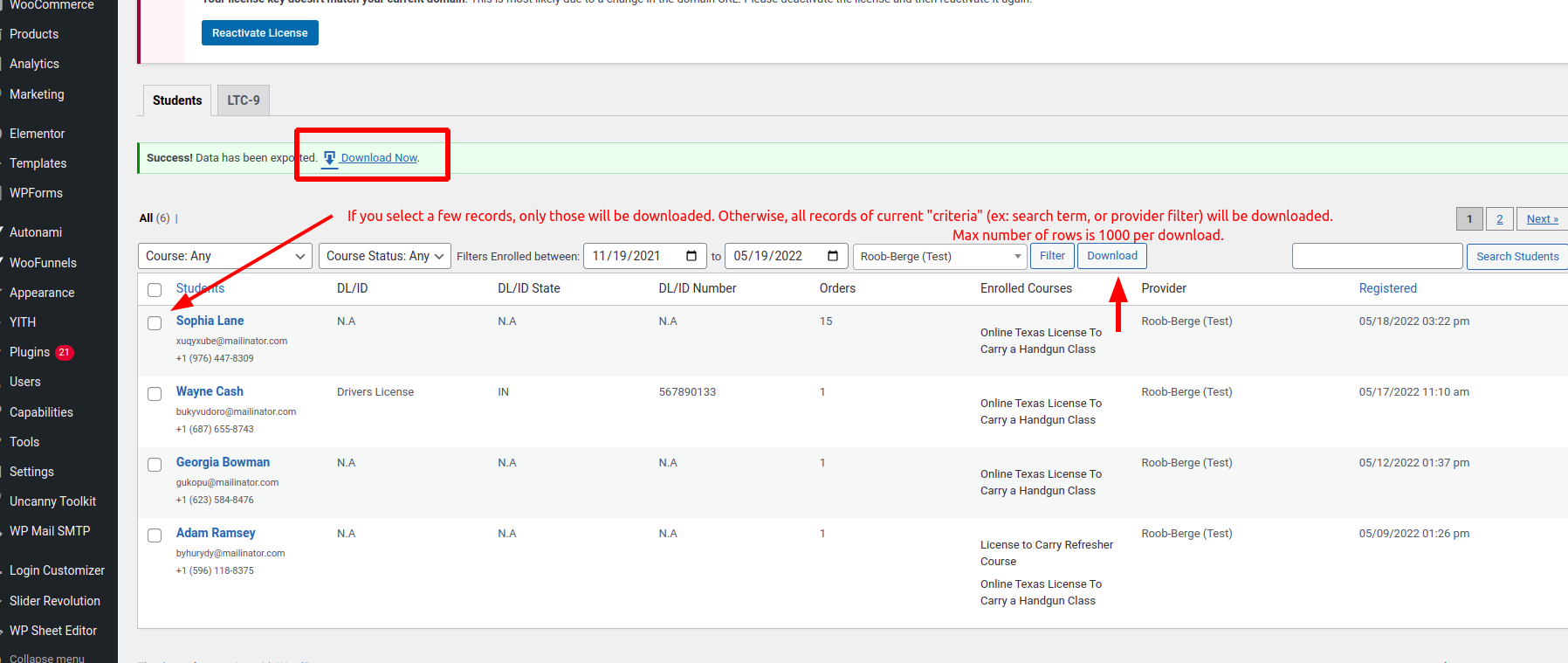1568x663 pixels.
Task: Open Wayne Cash's student record
Action: point(210,391)
